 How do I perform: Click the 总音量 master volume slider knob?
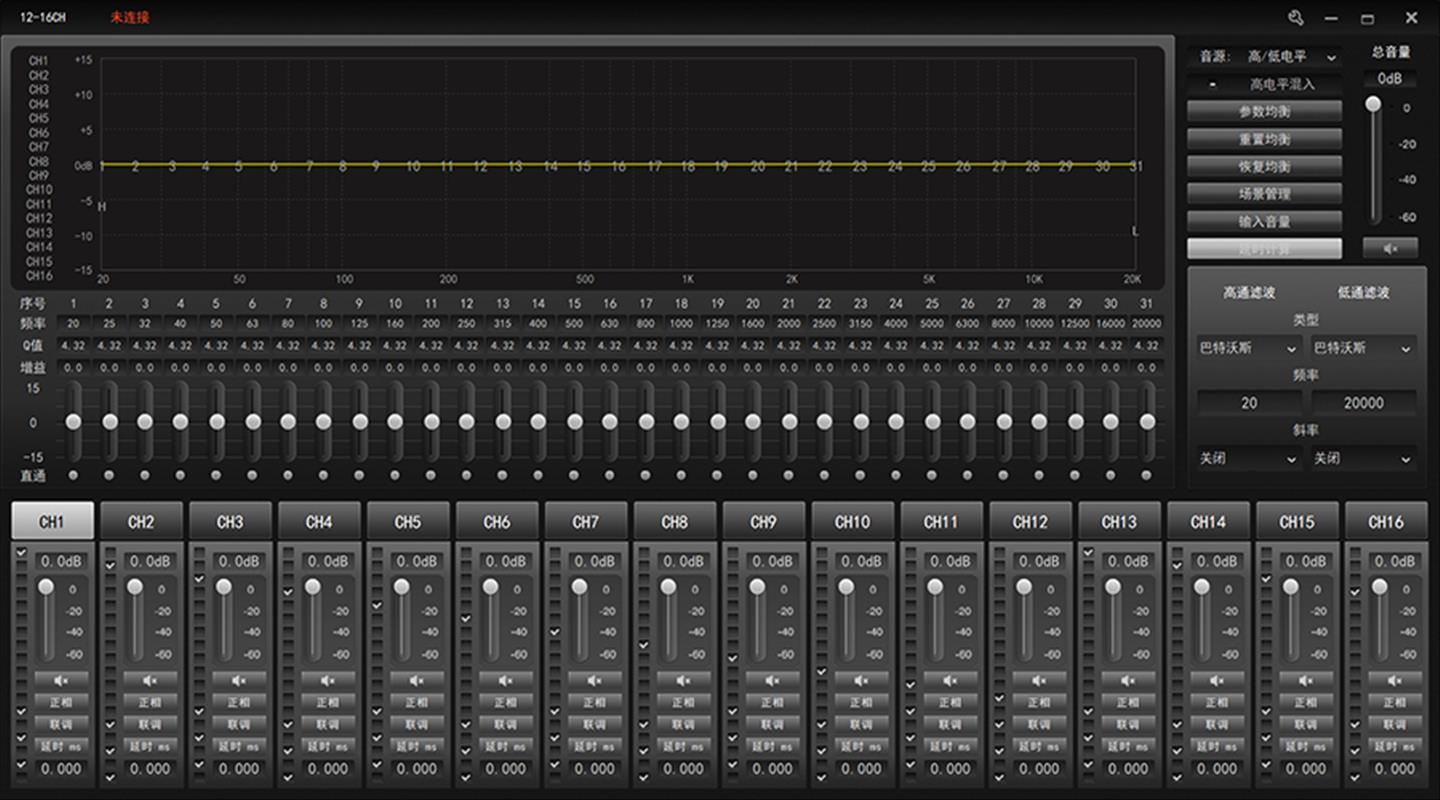(1374, 104)
